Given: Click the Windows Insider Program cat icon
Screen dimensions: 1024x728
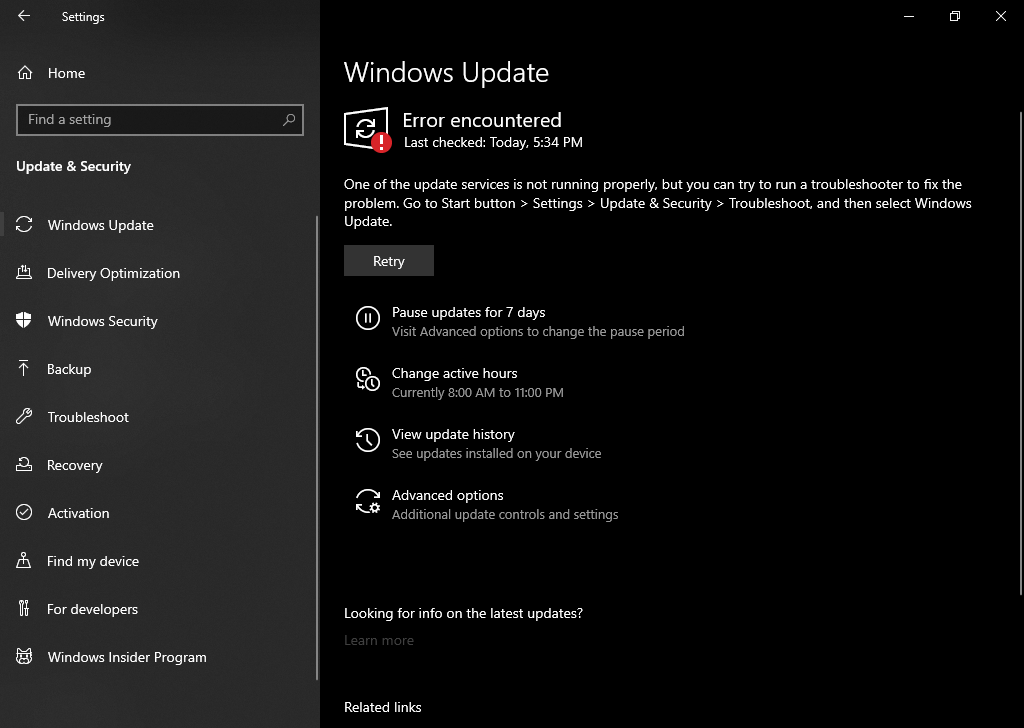Looking at the screenshot, I should pyautogui.click(x=24, y=656).
